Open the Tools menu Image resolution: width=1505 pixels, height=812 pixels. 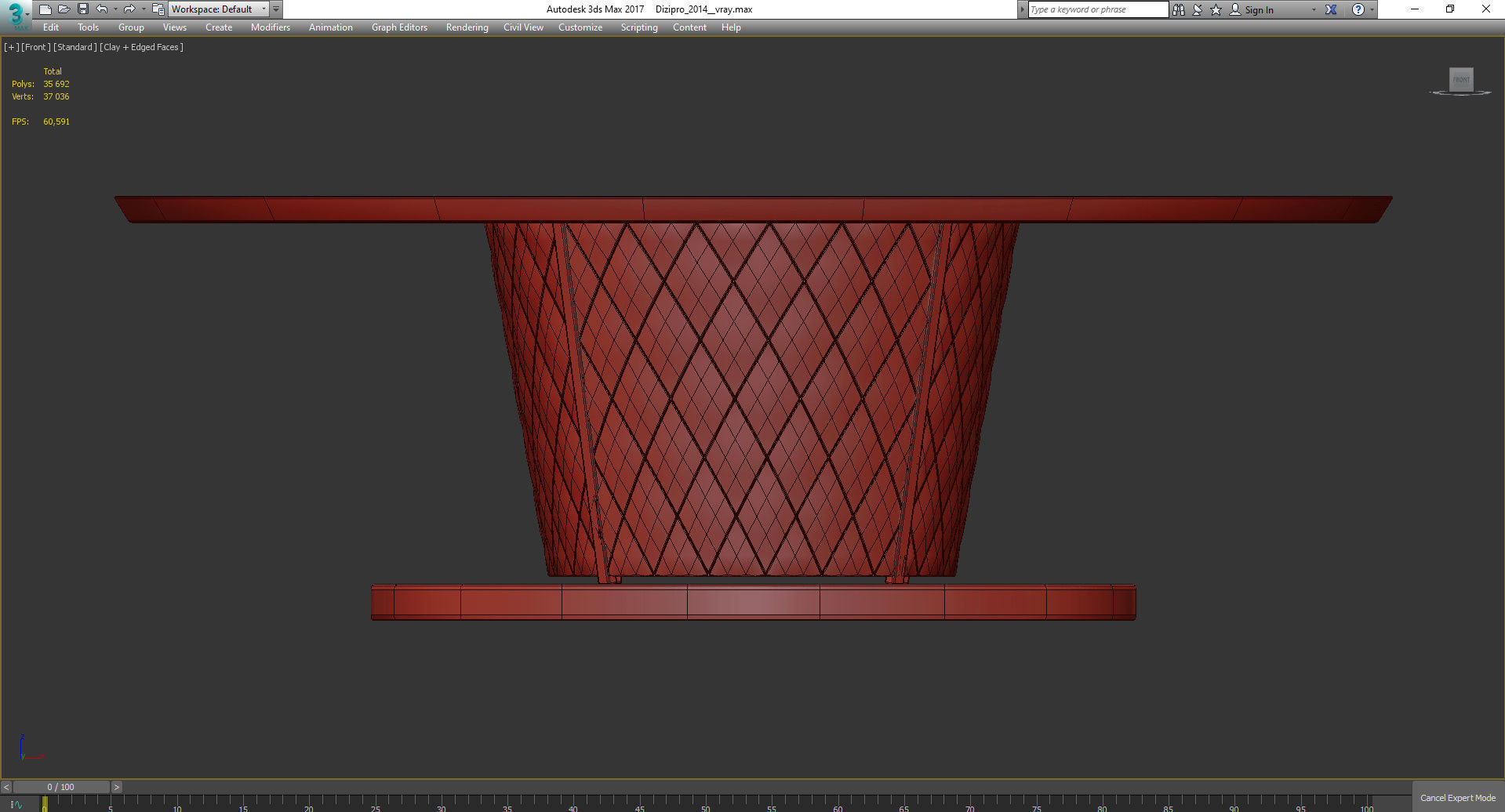pyautogui.click(x=88, y=27)
